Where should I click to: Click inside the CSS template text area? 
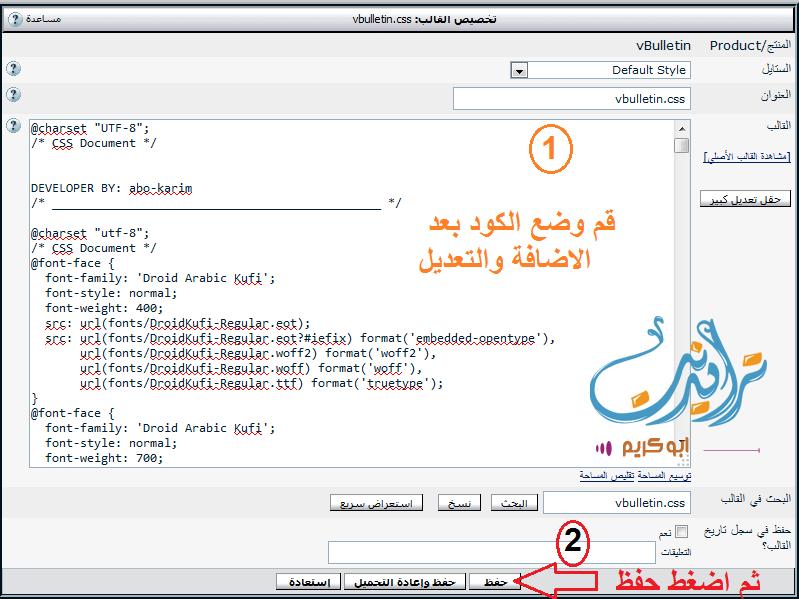click(x=352, y=293)
